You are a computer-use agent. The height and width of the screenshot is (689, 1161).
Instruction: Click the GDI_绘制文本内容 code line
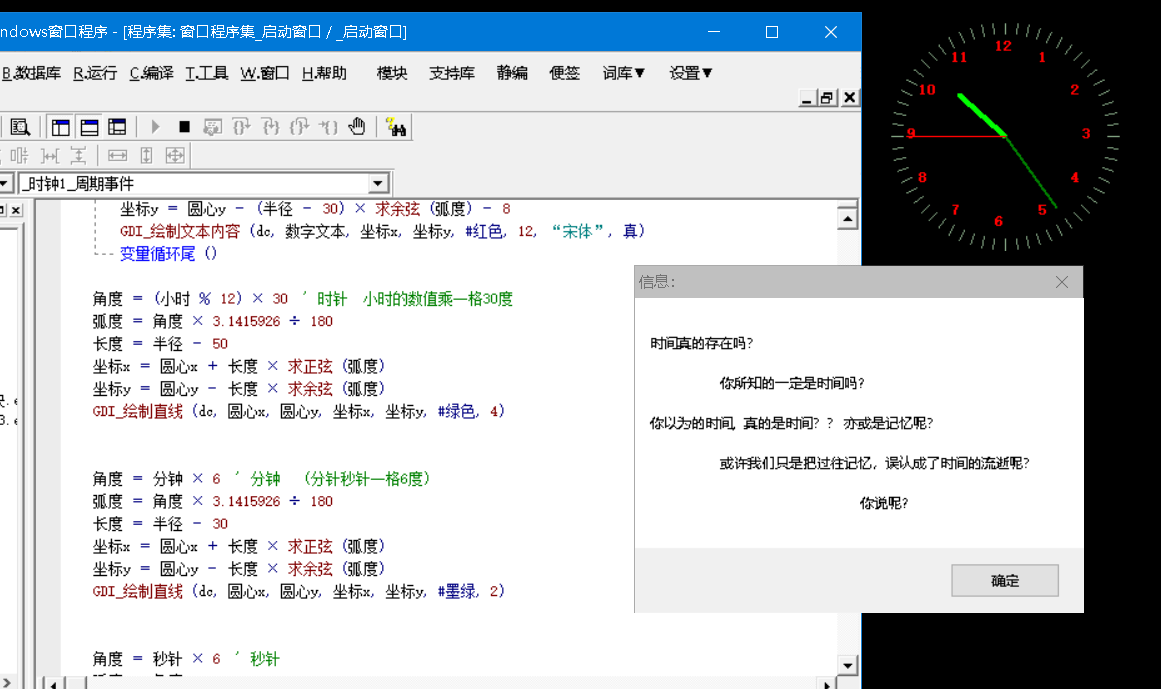[382, 232]
